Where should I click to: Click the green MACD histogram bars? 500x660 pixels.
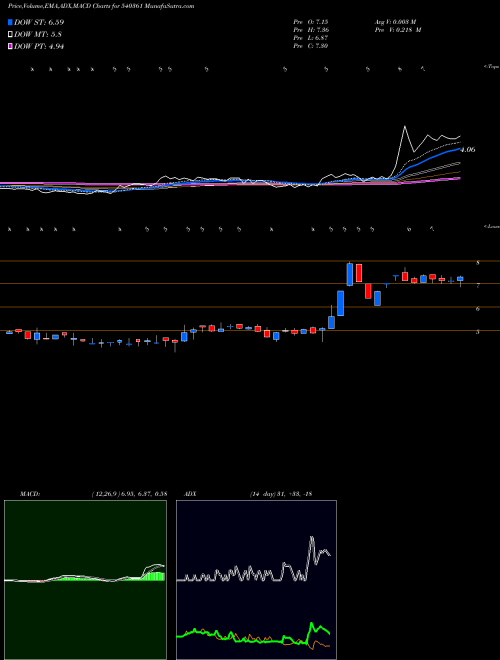coord(153,576)
